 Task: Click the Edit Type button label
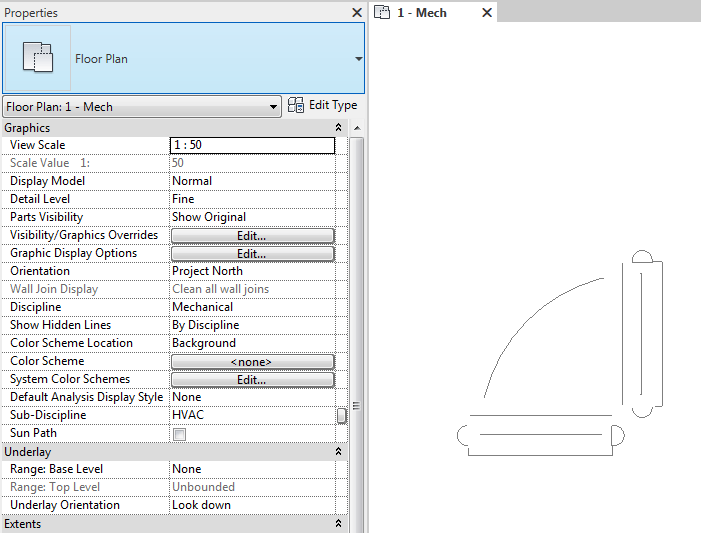(x=333, y=105)
